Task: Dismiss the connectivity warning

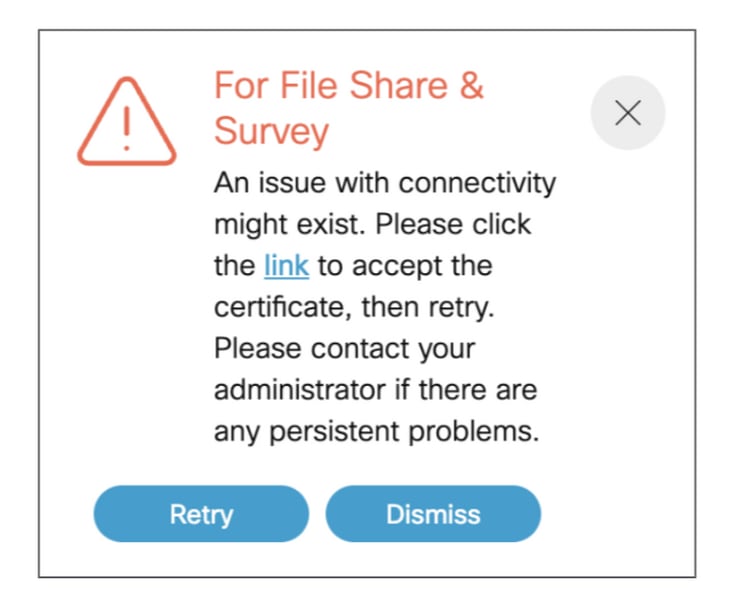Action: tap(433, 514)
